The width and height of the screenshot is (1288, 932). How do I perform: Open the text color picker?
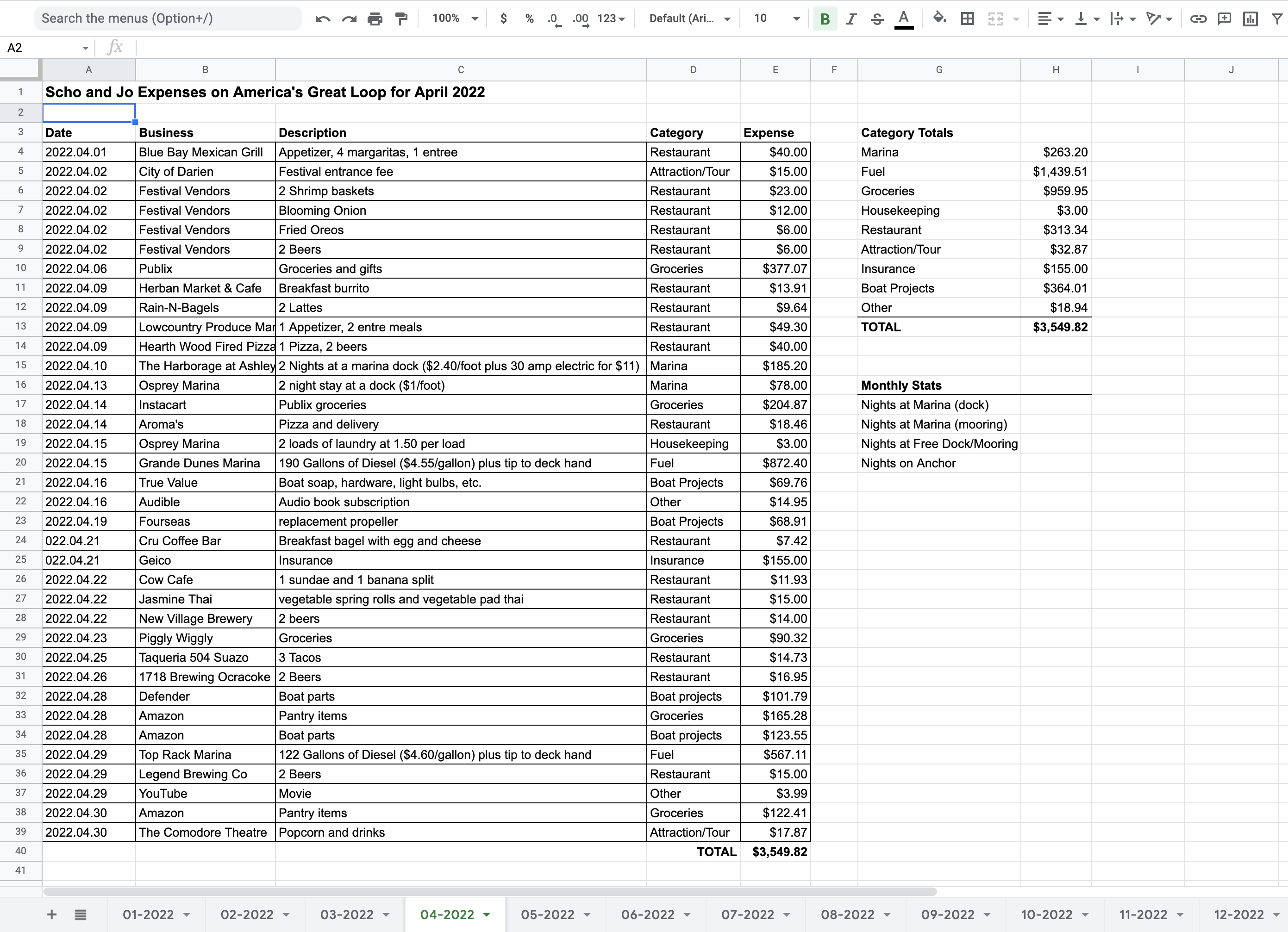(904, 19)
